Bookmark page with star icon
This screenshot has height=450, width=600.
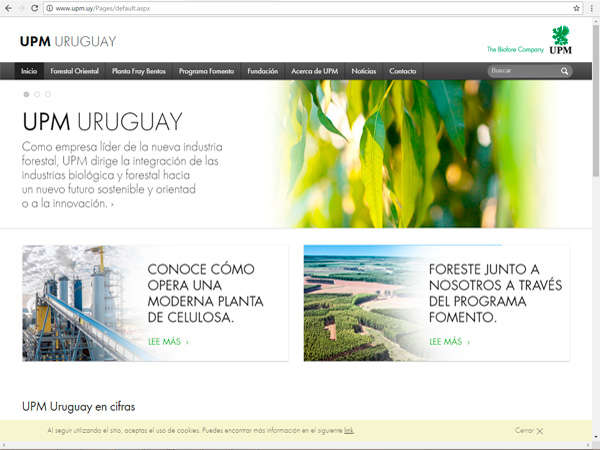click(577, 8)
